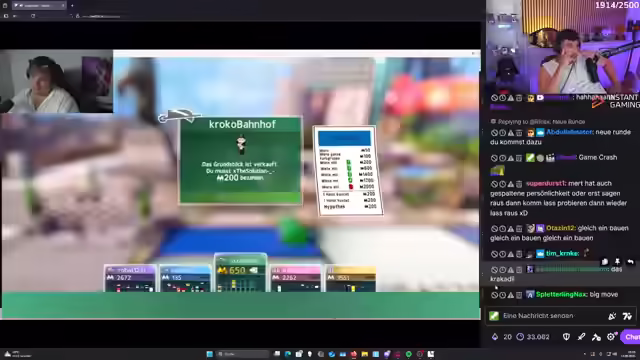This screenshot has width=640, height=360.
Task: Ban user superdurst1 in chat
Action: [494, 184]
